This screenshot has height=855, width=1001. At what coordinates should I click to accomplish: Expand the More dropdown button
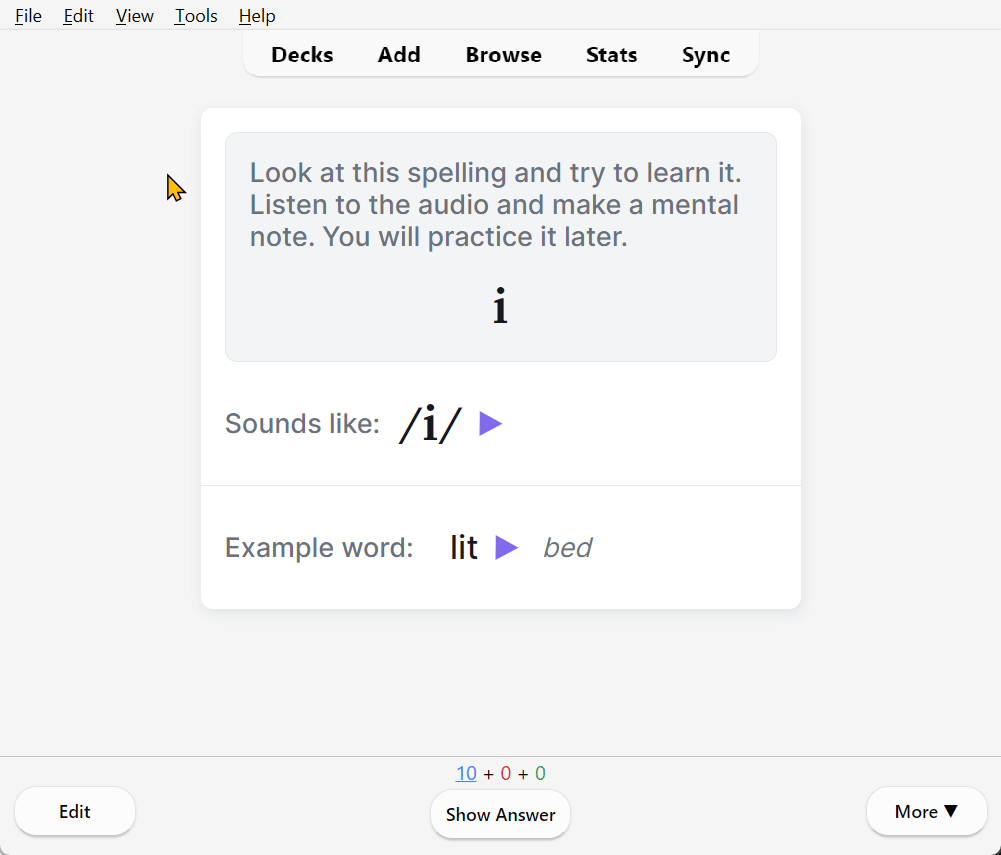point(926,811)
